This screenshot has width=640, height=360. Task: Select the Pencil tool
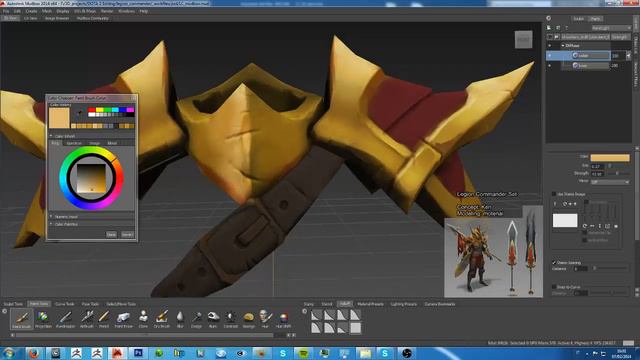click(104, 318)
